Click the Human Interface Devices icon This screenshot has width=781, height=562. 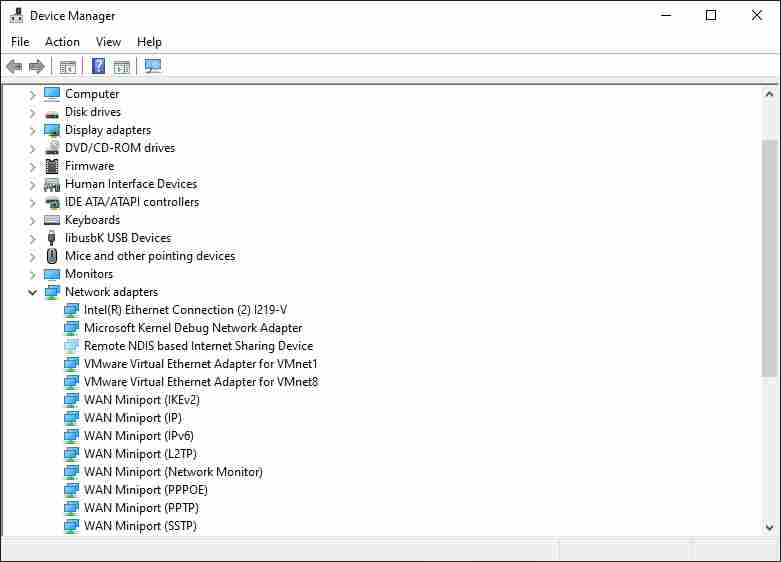[x=52, y=184]
